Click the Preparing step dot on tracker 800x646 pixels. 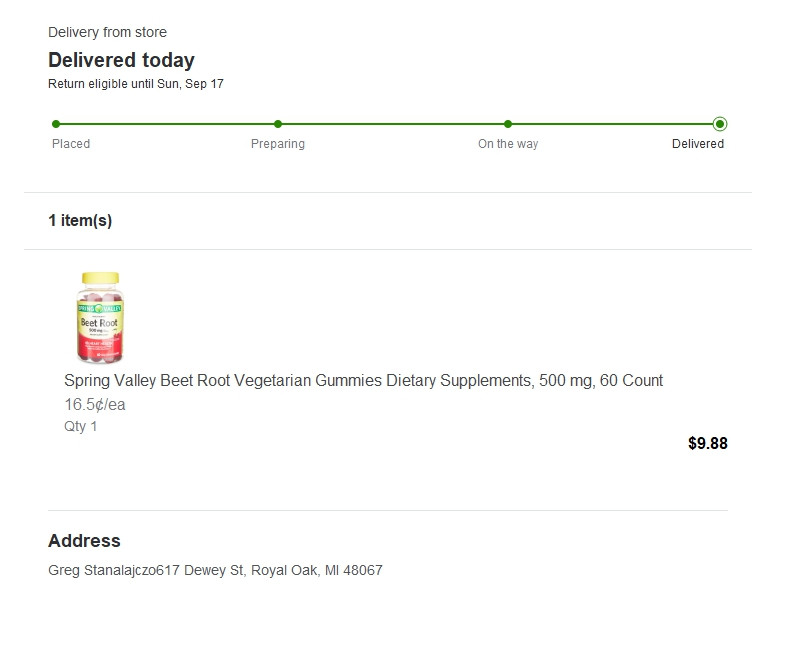point(278,124)
